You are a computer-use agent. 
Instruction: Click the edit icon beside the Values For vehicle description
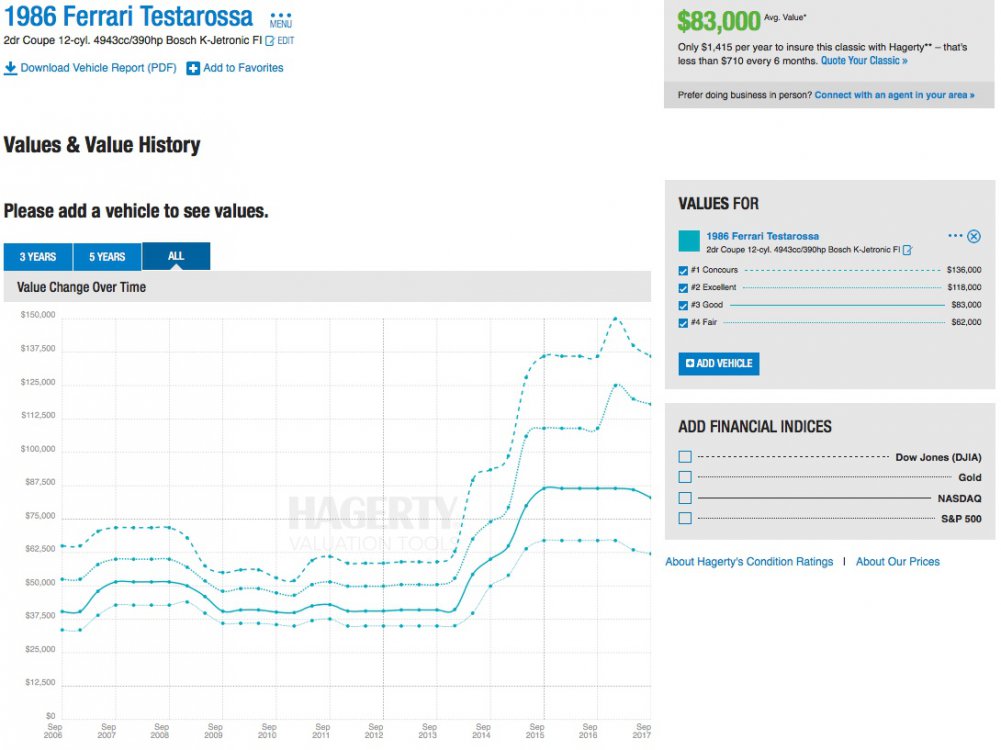click(x=907, y=250)
